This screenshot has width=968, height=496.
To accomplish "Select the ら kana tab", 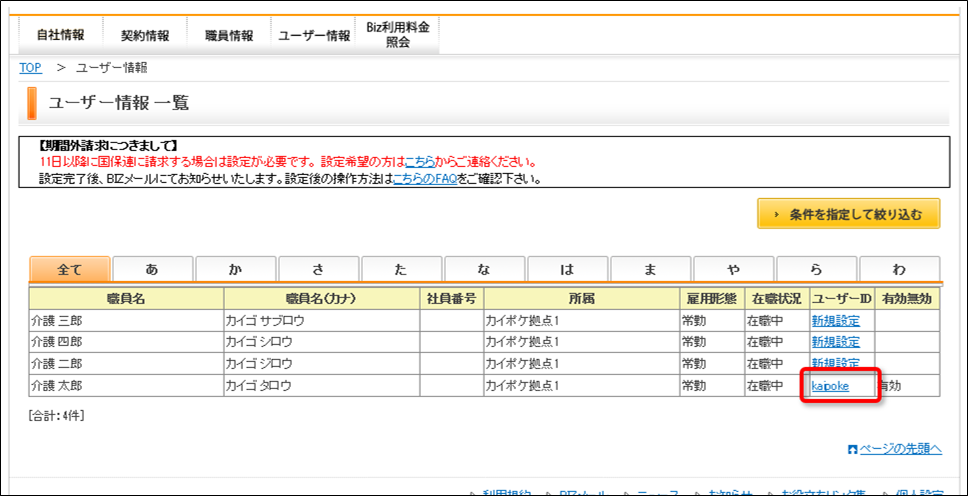I will click(817, 270).
